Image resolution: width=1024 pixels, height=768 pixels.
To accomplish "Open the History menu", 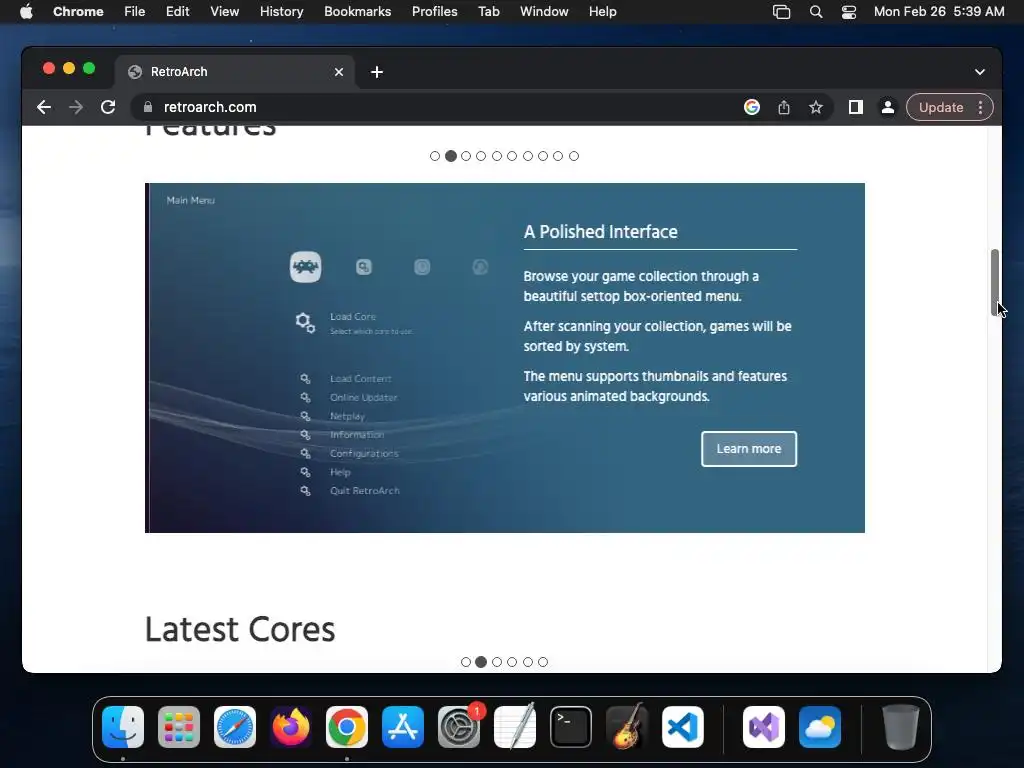I will [281, 12].
